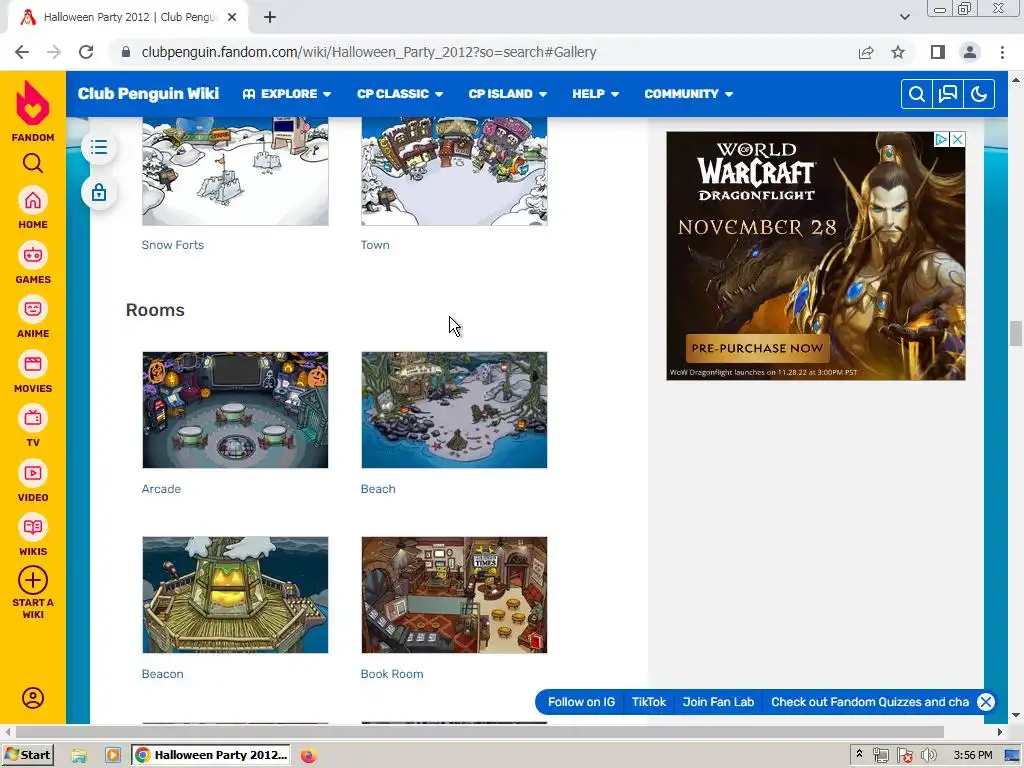Click Check out Fandom Quizzes link
1024x768 pixels.
[x=870, y=702]
